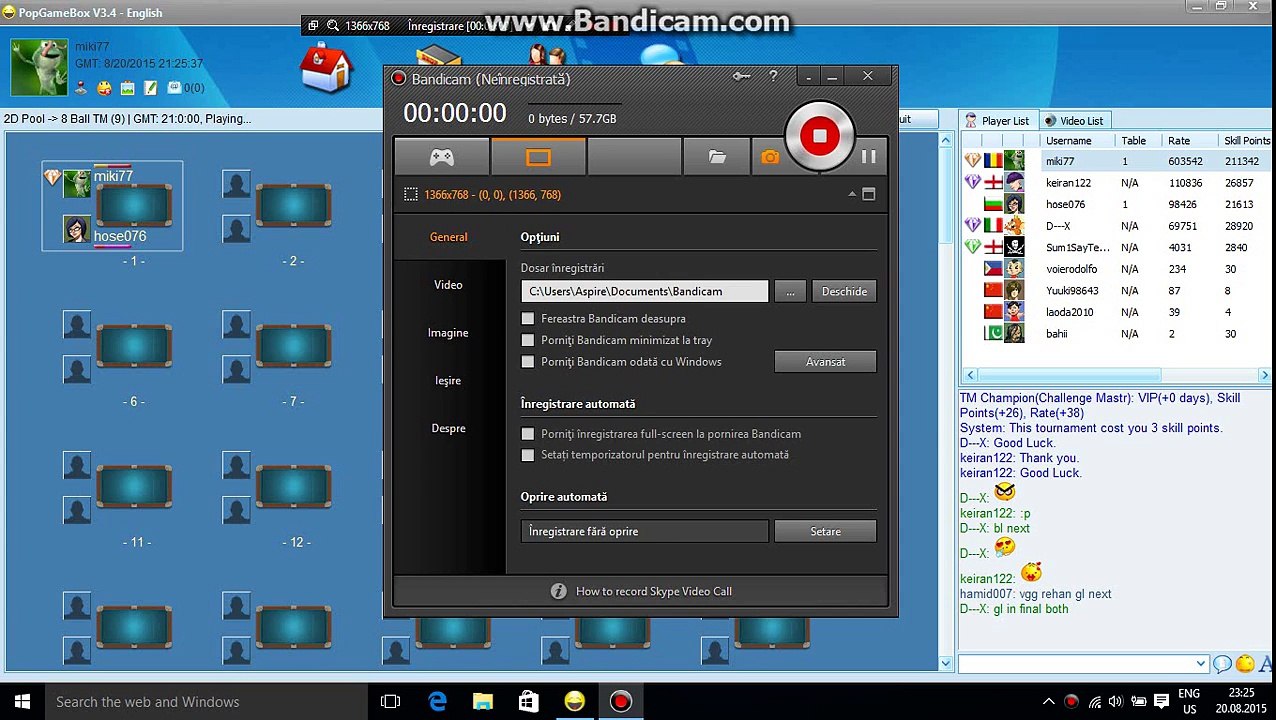
Task: Click the Deschide button
Action: [x=844, y=291]
